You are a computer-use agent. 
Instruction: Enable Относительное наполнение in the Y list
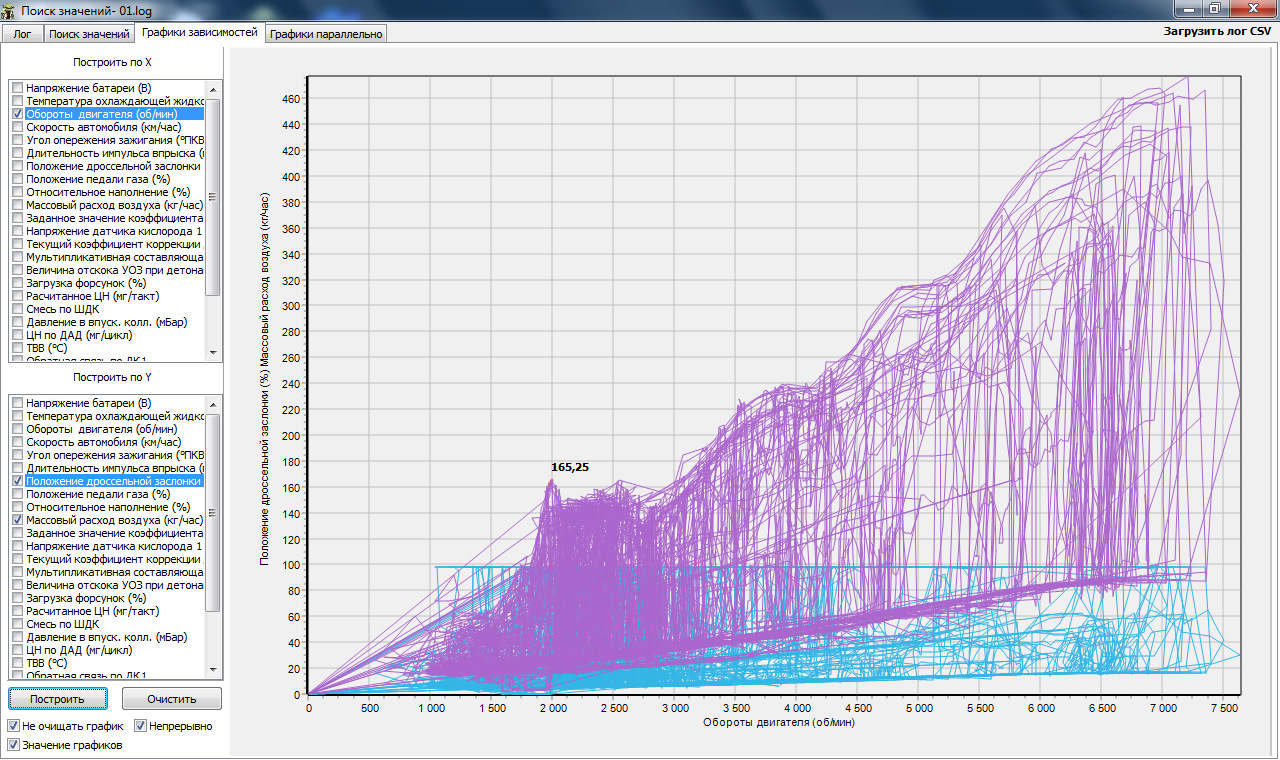point(17,507)
